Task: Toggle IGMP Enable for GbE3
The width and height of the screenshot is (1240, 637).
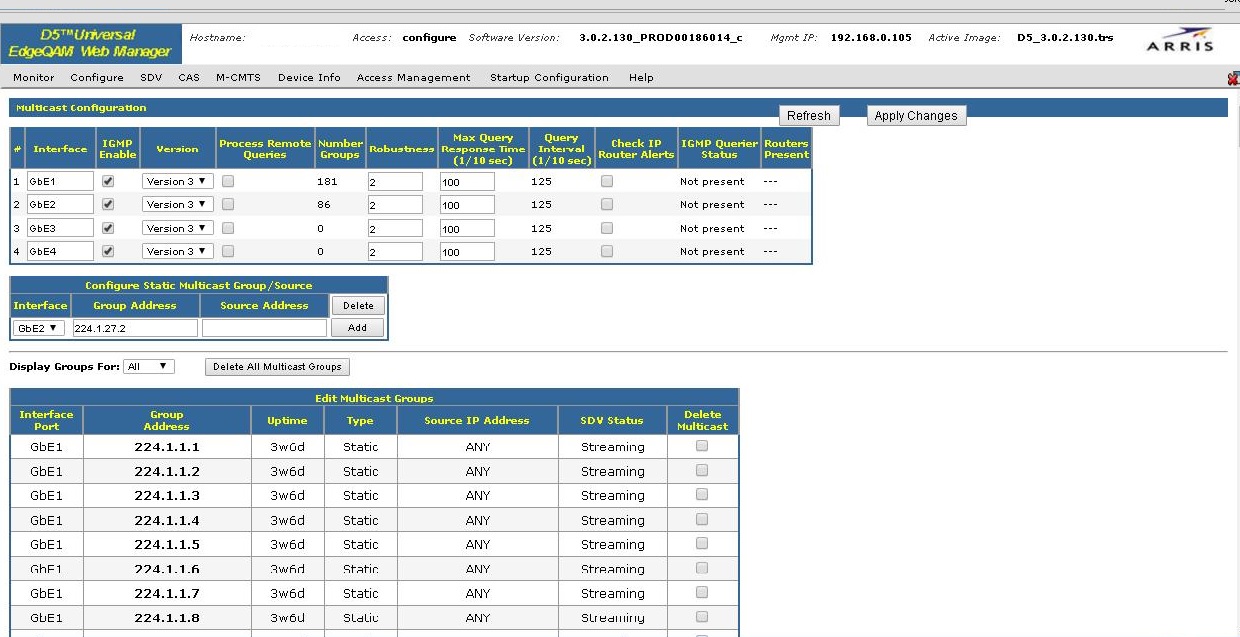Action: pyautogui.click(x=108, y=228)
